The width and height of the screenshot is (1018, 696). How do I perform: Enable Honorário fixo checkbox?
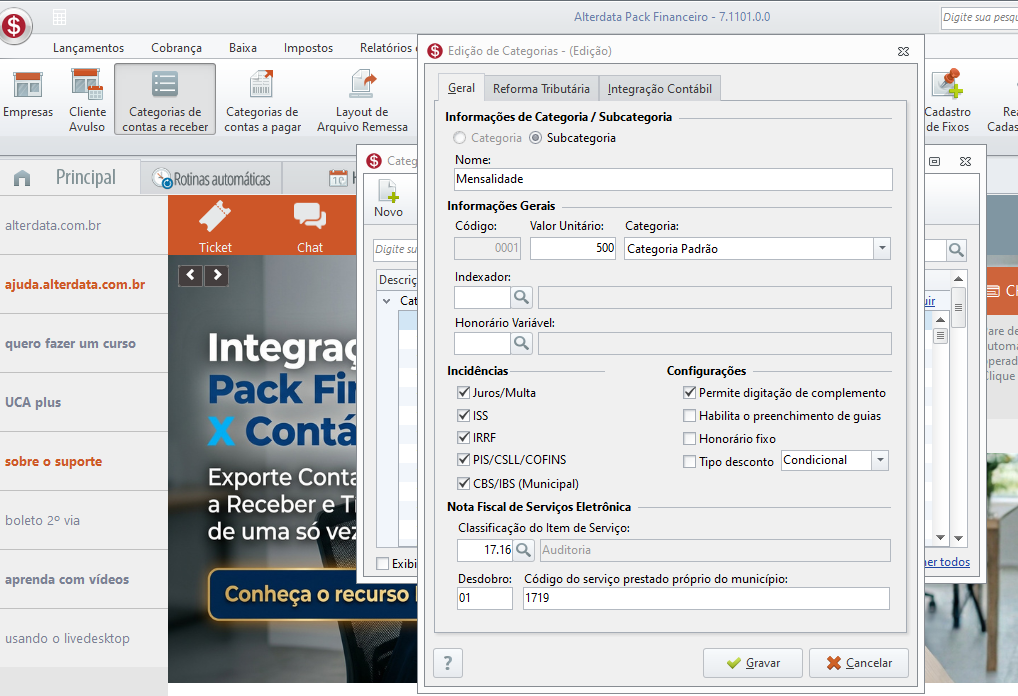point(689,439)
